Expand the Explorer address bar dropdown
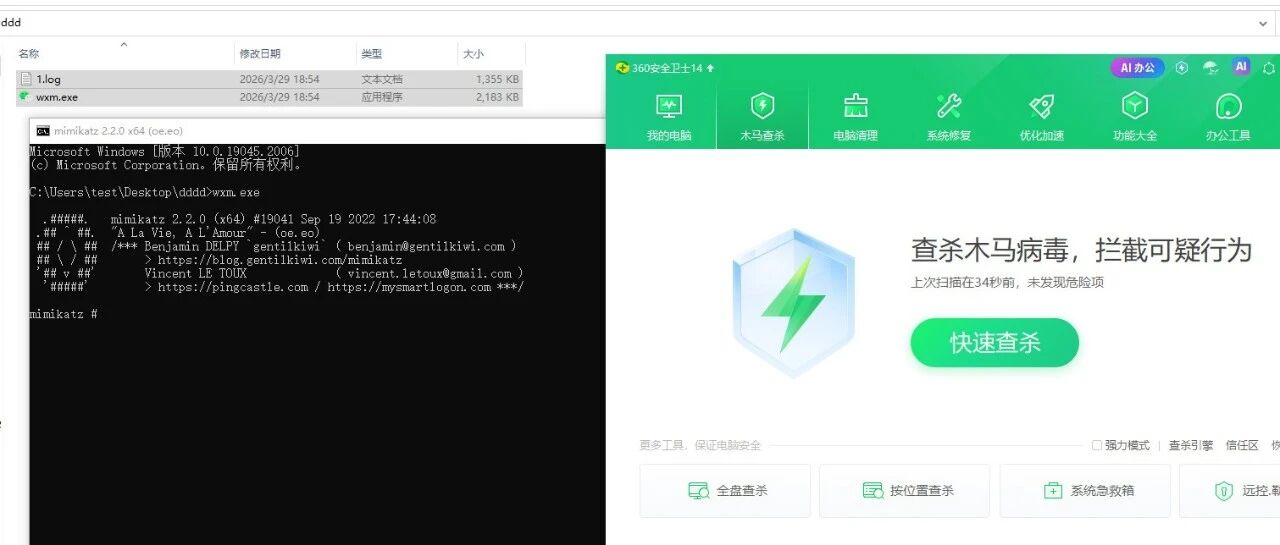Screen dimensions: 1280x545 click(1265, 22)
